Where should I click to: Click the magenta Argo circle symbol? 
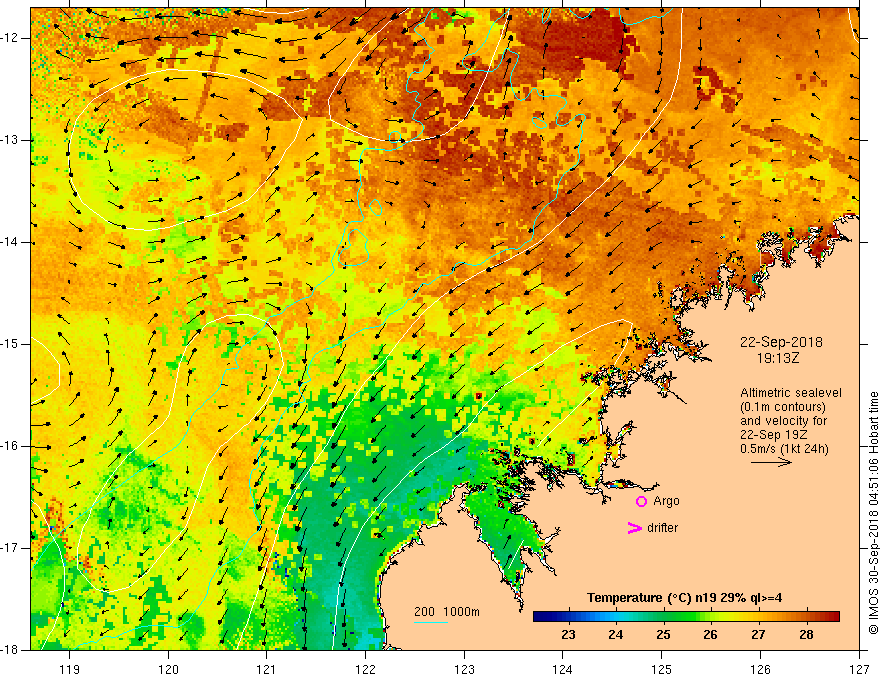coord(641,502)
